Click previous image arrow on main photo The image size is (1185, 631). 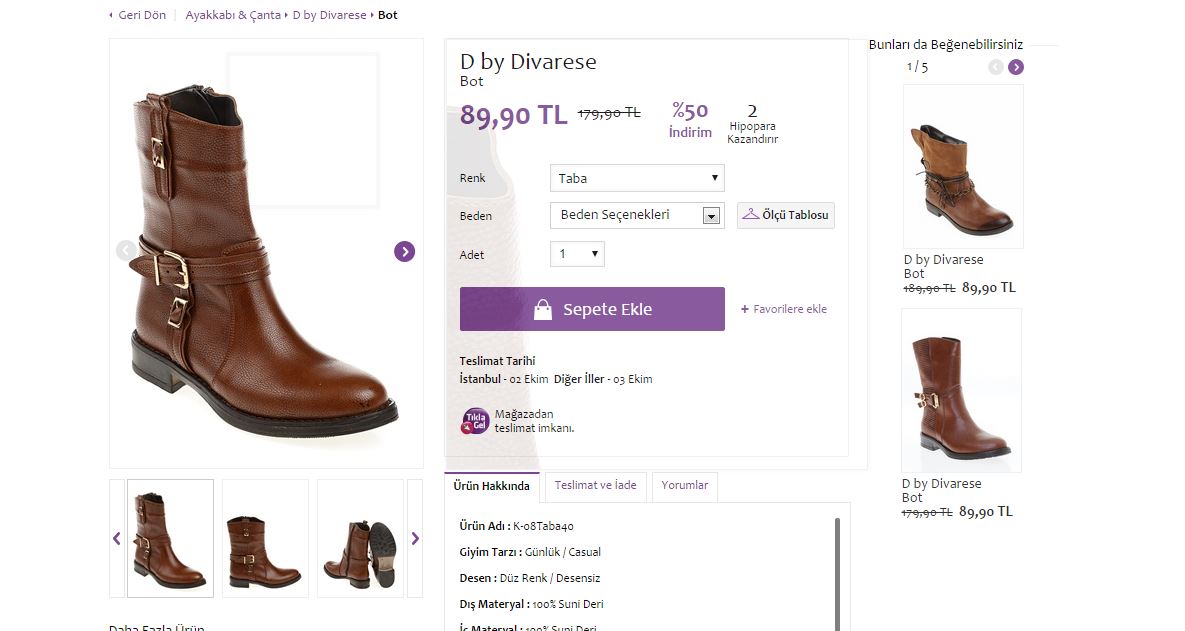coord(125,251)
